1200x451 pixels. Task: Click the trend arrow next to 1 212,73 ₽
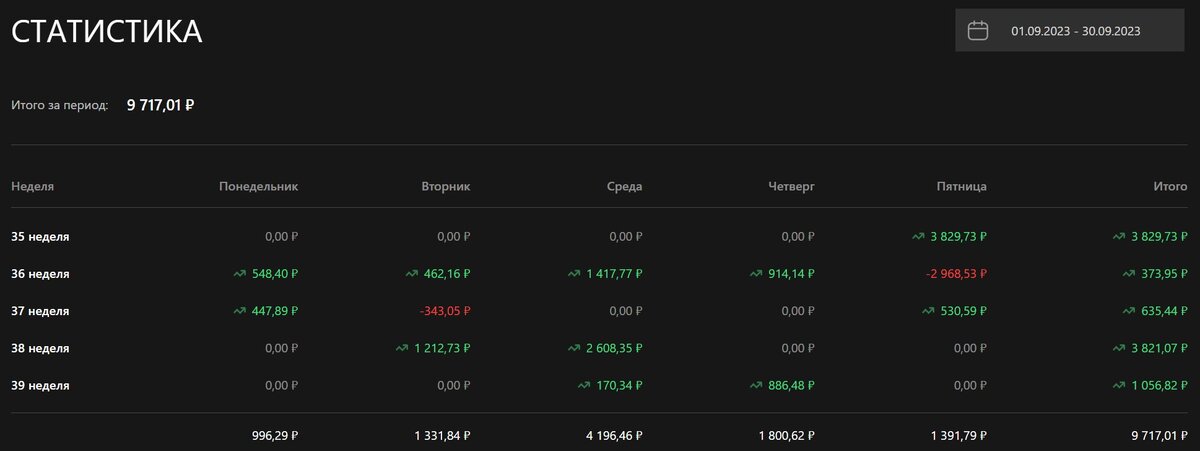pos(401,348)
